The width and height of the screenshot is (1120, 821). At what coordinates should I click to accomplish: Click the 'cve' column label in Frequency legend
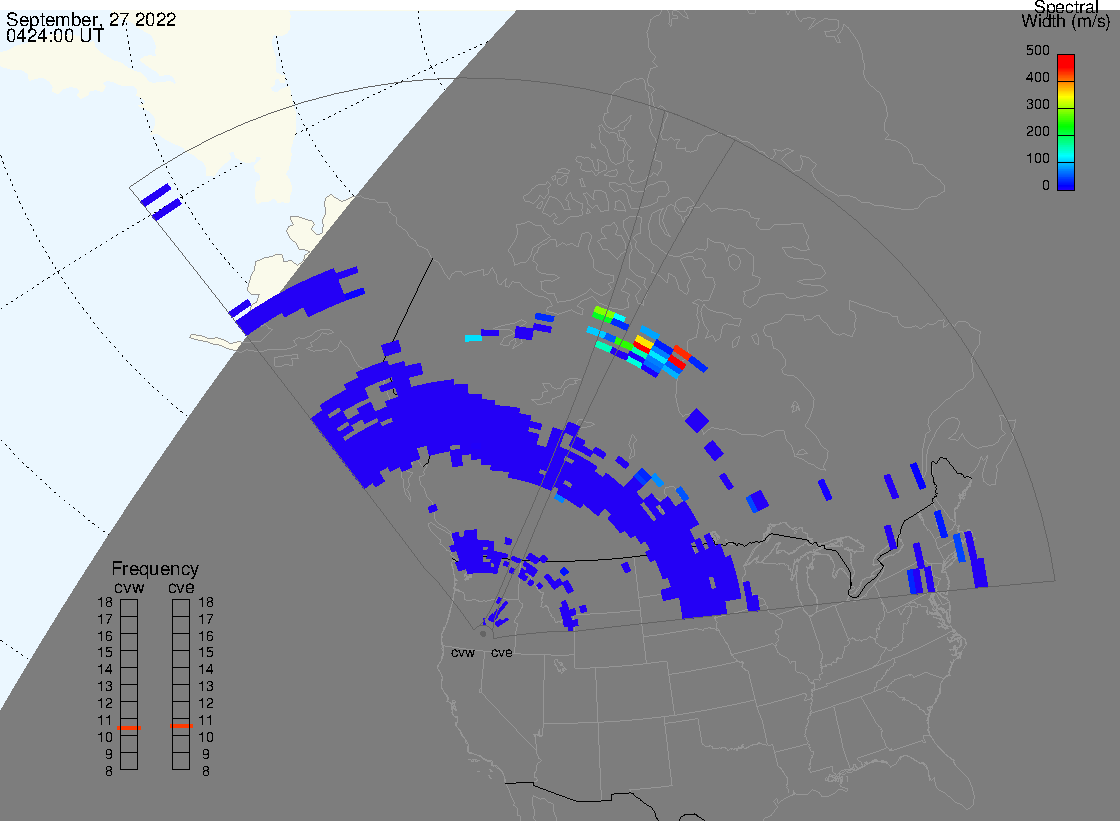click(181, 587)
